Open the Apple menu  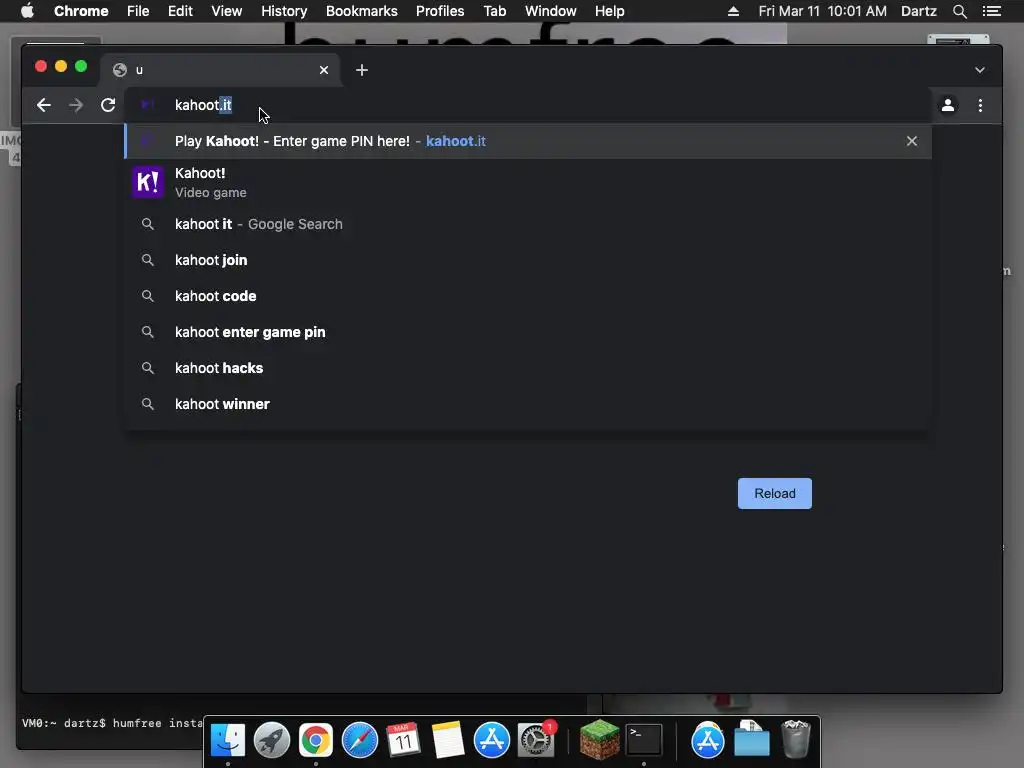(27, 11)
